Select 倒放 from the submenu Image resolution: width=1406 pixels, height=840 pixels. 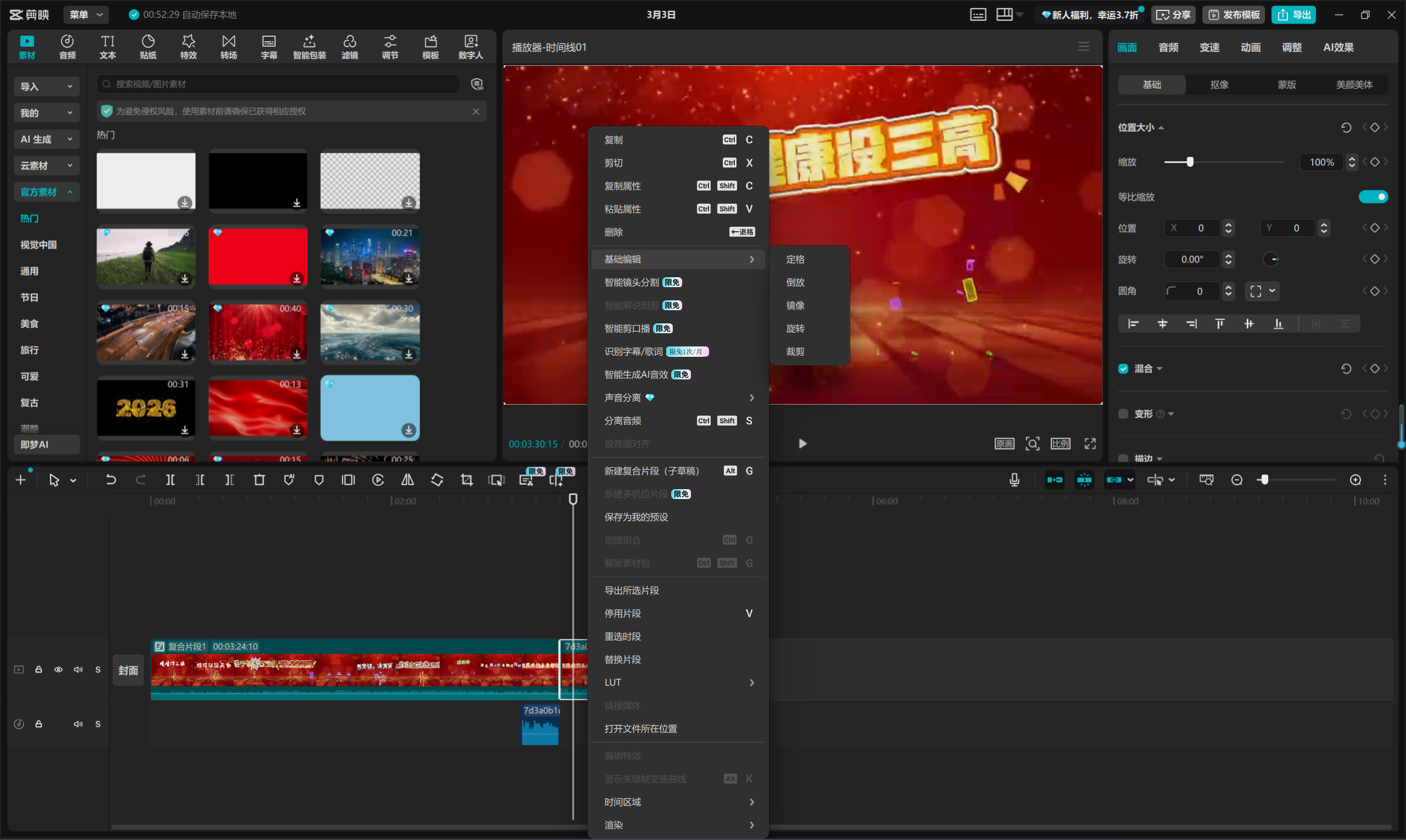795,282
